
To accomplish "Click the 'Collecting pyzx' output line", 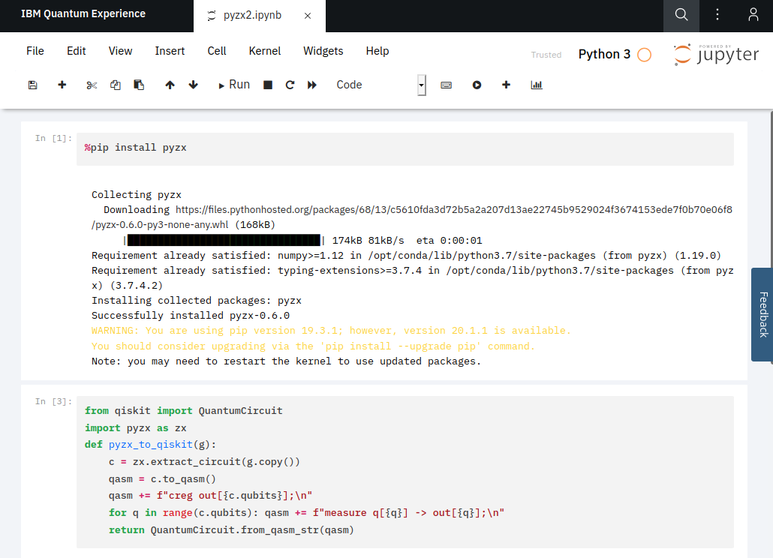I will [136, 195].
